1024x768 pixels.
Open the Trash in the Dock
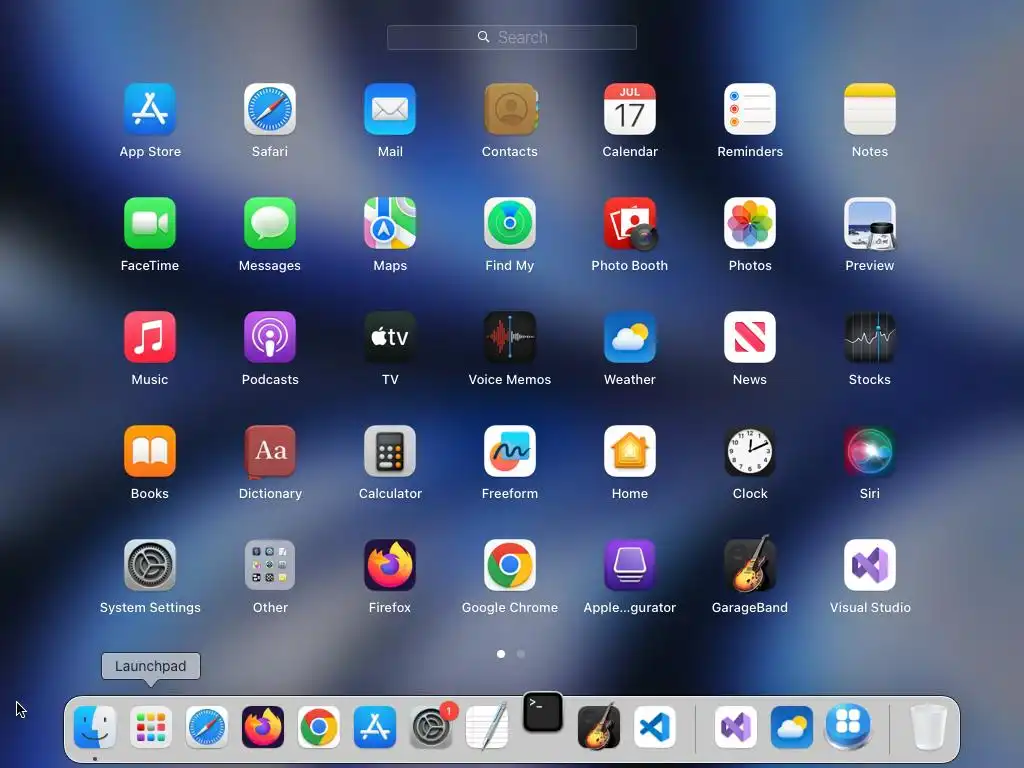(928, 727)
